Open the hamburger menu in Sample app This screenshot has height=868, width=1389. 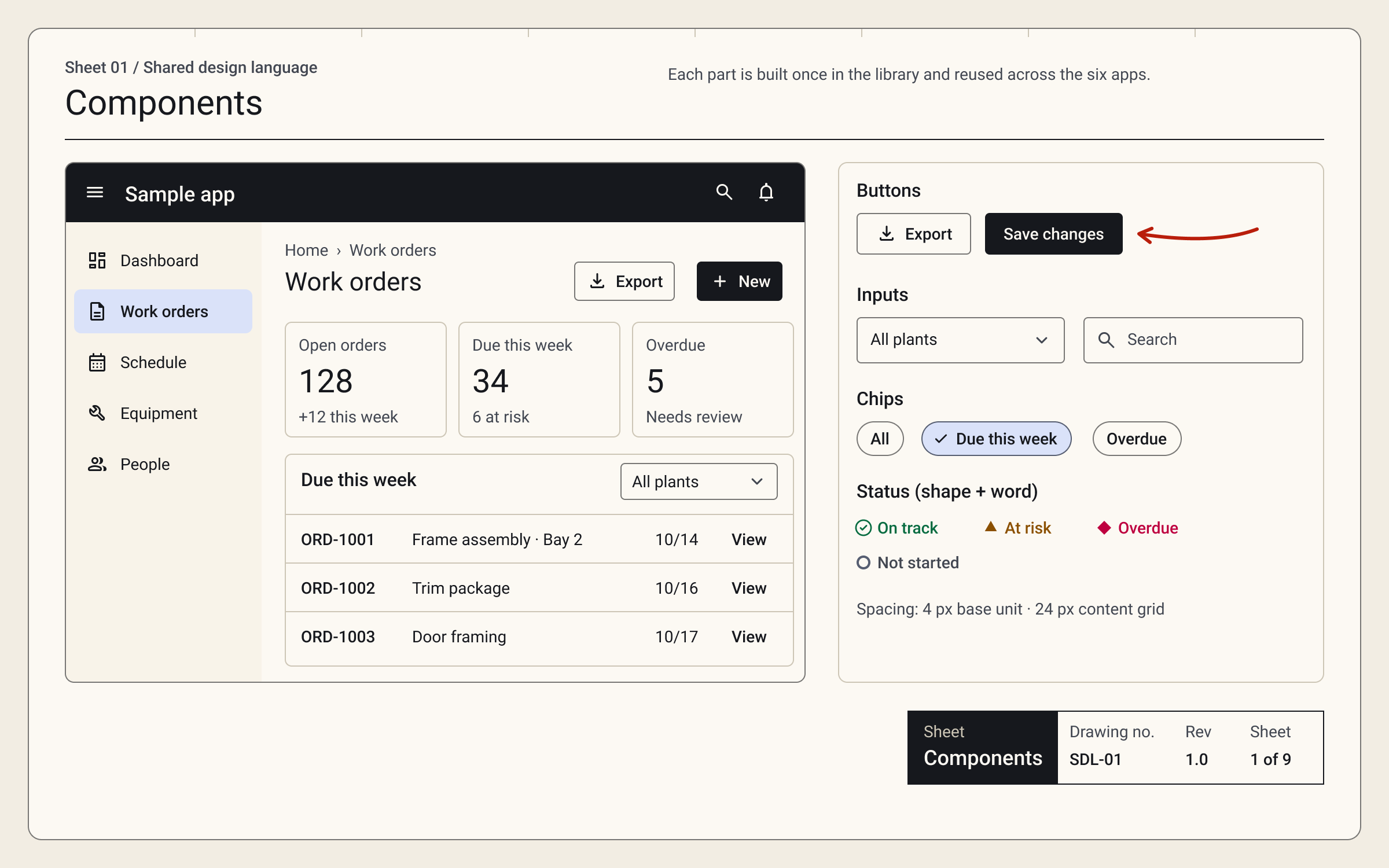pos(95,193)
